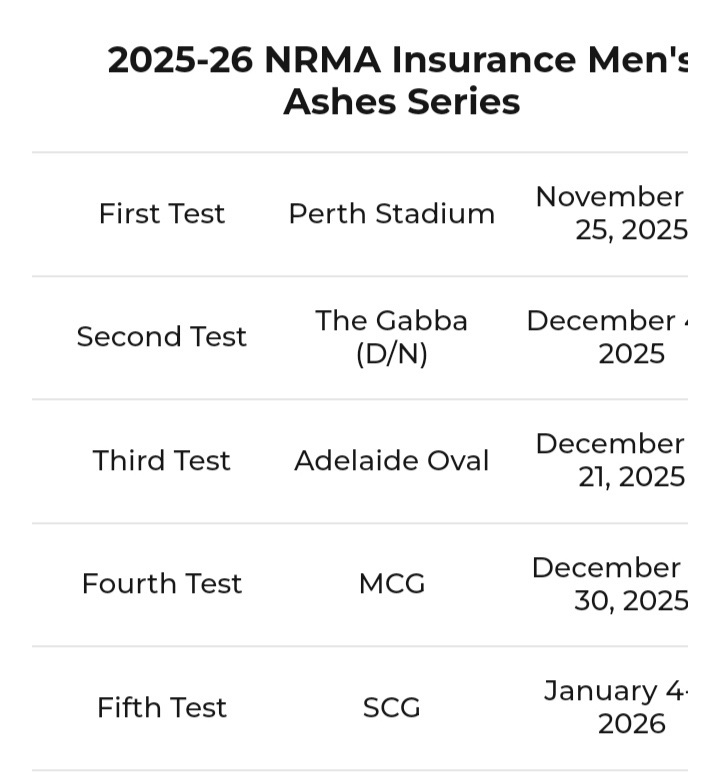Image resolution: width=720 pixels, height=778 pixels.
Task: Click the January 2026 date cell
Action: [616, 707]
